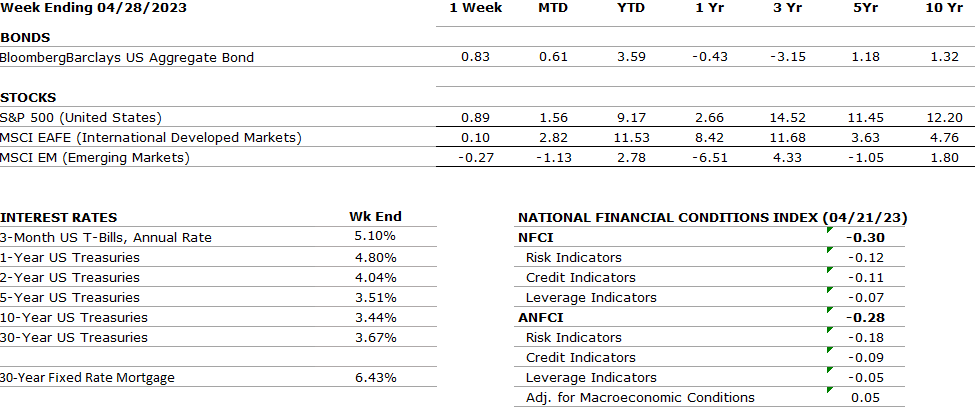Image resolution: width=975 pixels, height=415 pixels.
Task: Click the Wk End column header
Action: point(375,217)
